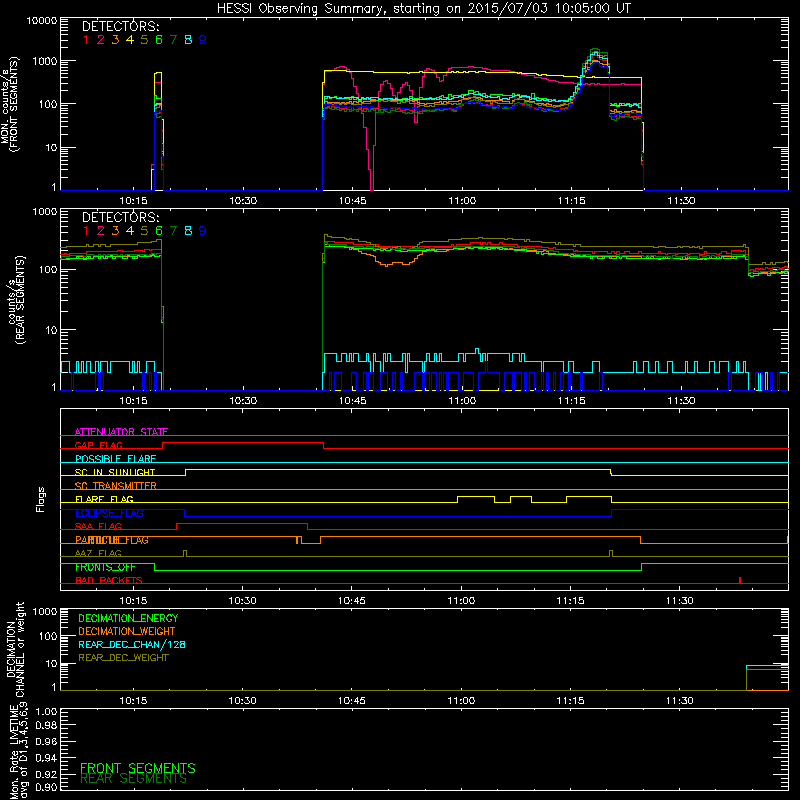800x800 pixels.
Task: Click the 0.94 tick label on the livetime axis
Action: tap(46, 757)
